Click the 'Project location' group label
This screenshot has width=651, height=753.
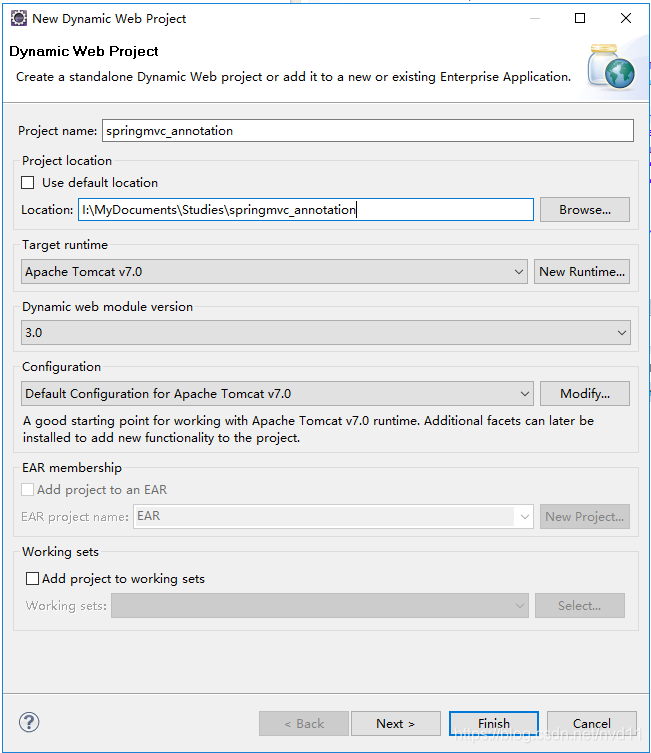(x=67, y=160)
